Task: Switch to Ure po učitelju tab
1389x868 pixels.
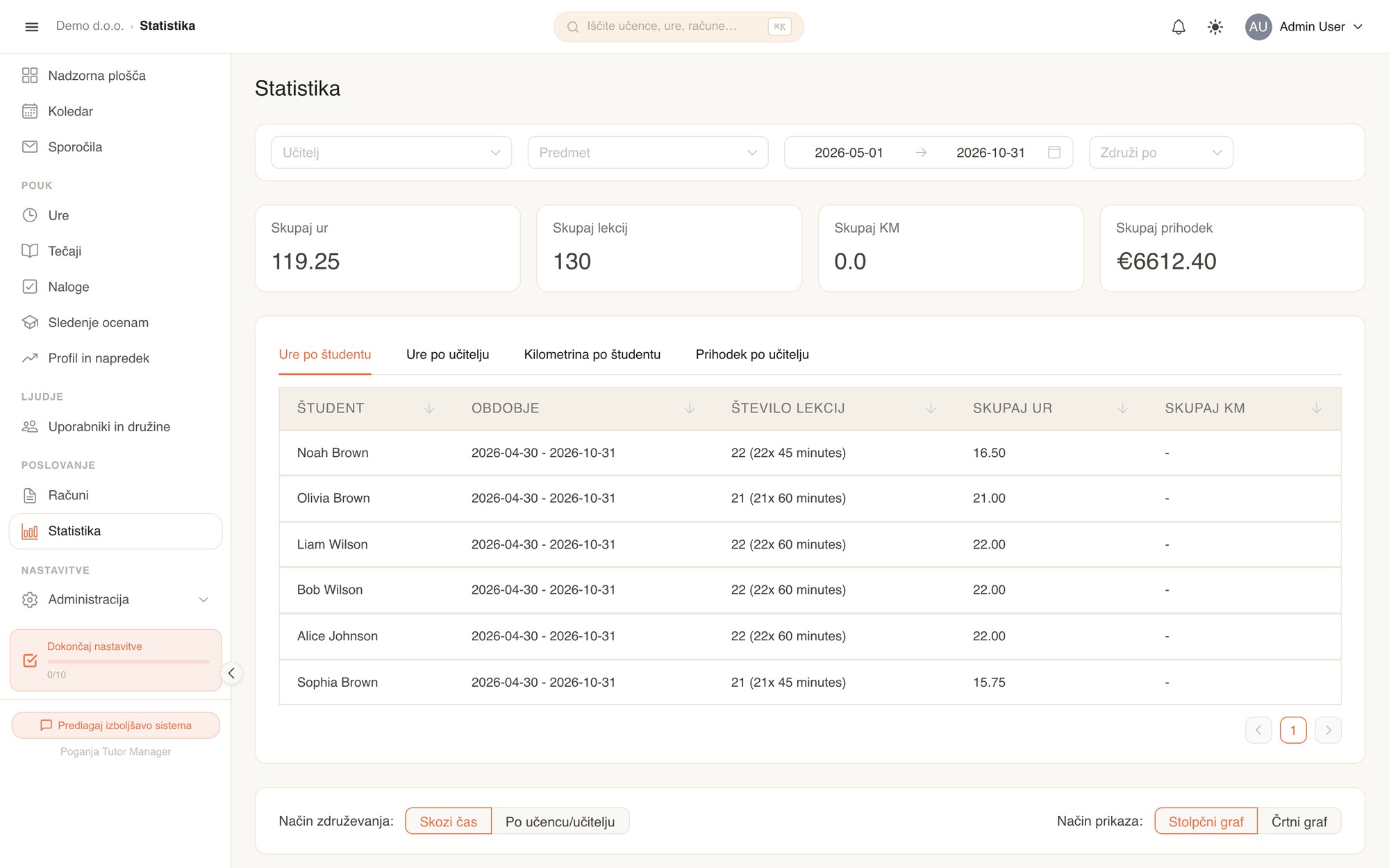Action: 447,354
